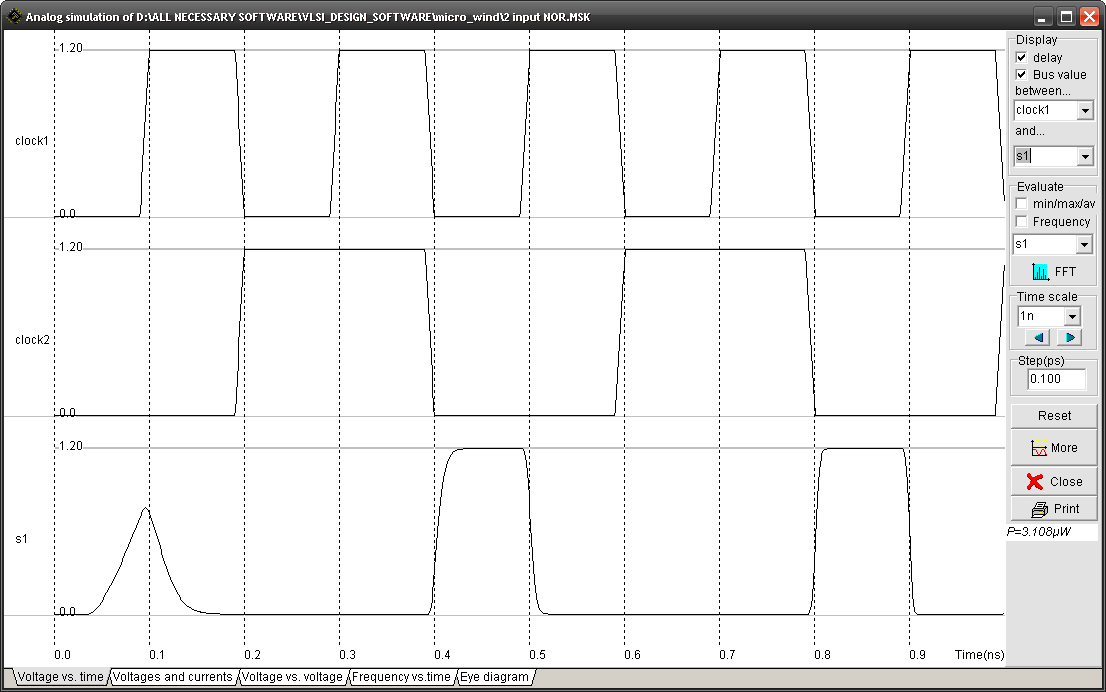This screenshot has height=692, width=1106.
Task: Click the red X icon on Close button
Action: click(1033, 481)
